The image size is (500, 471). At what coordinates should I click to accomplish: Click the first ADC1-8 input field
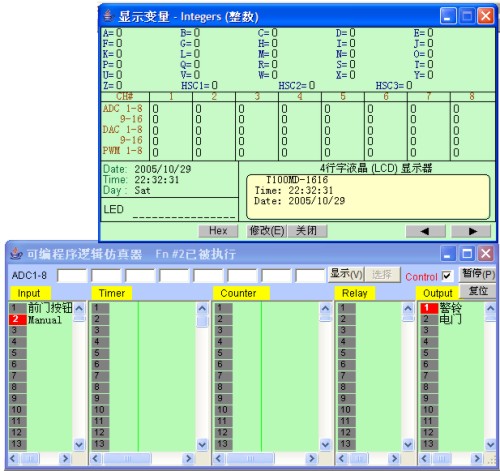pyautogui.click(x=72, y=276)
